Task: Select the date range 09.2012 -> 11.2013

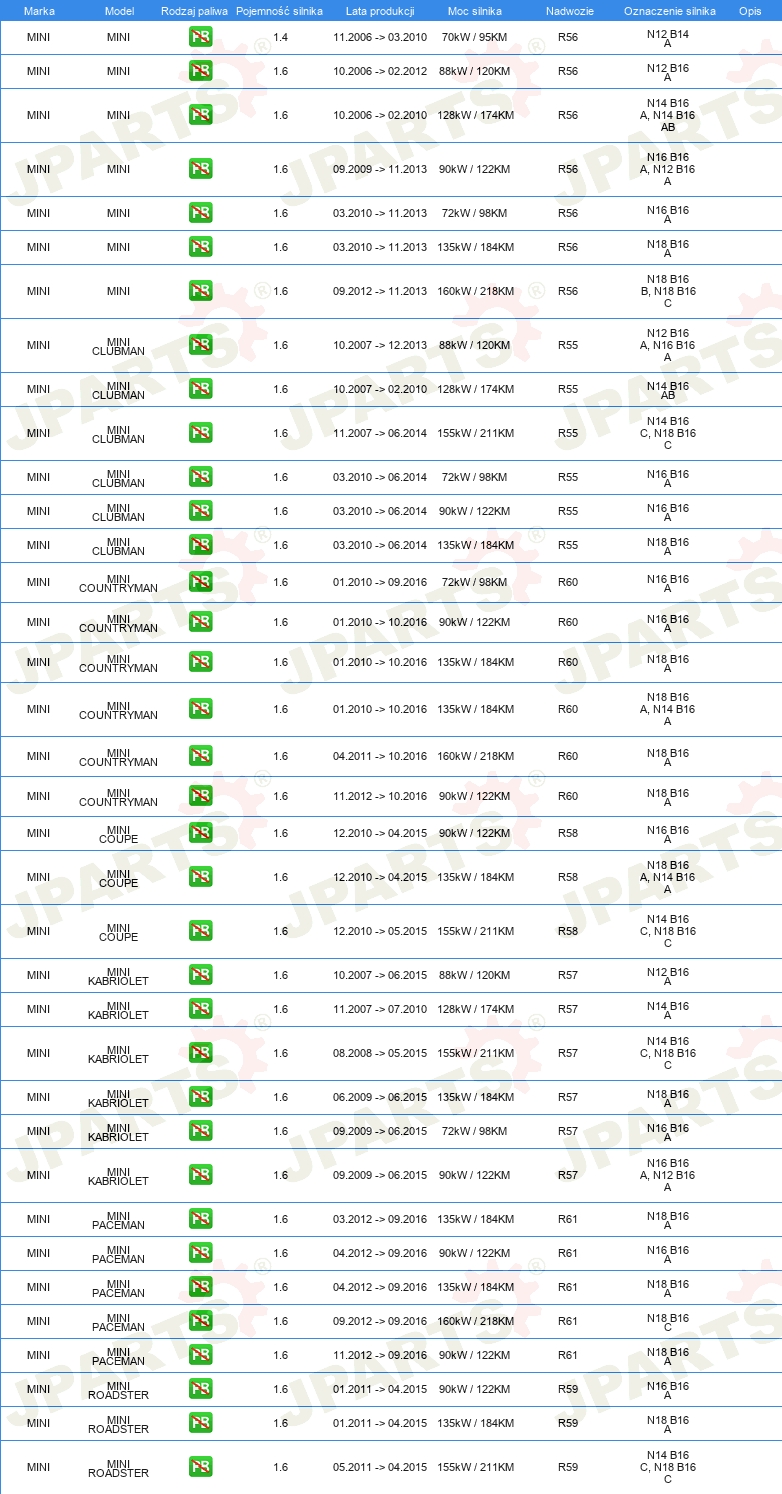Action: coord(380,291)
